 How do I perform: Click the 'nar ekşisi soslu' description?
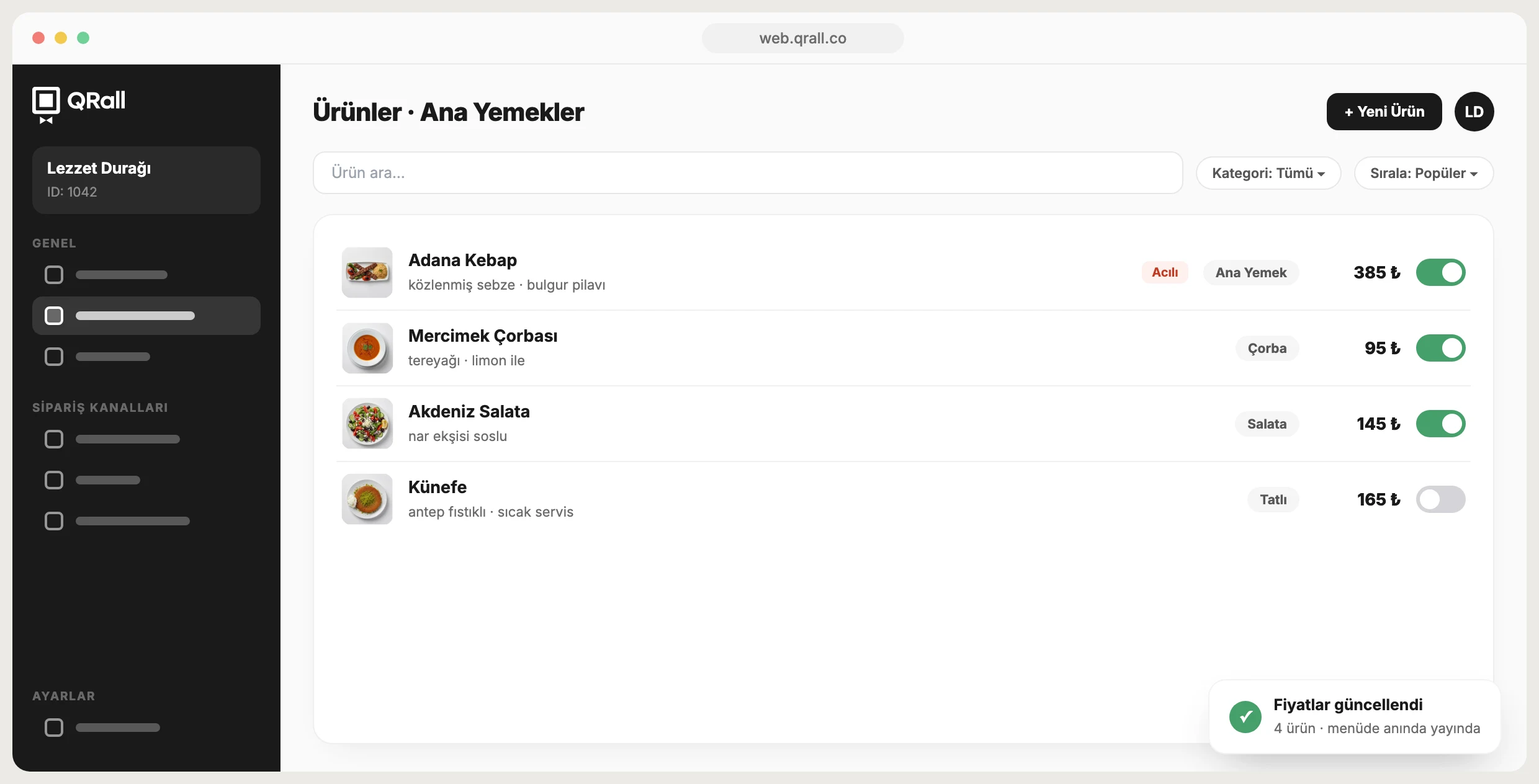[457, 436]
